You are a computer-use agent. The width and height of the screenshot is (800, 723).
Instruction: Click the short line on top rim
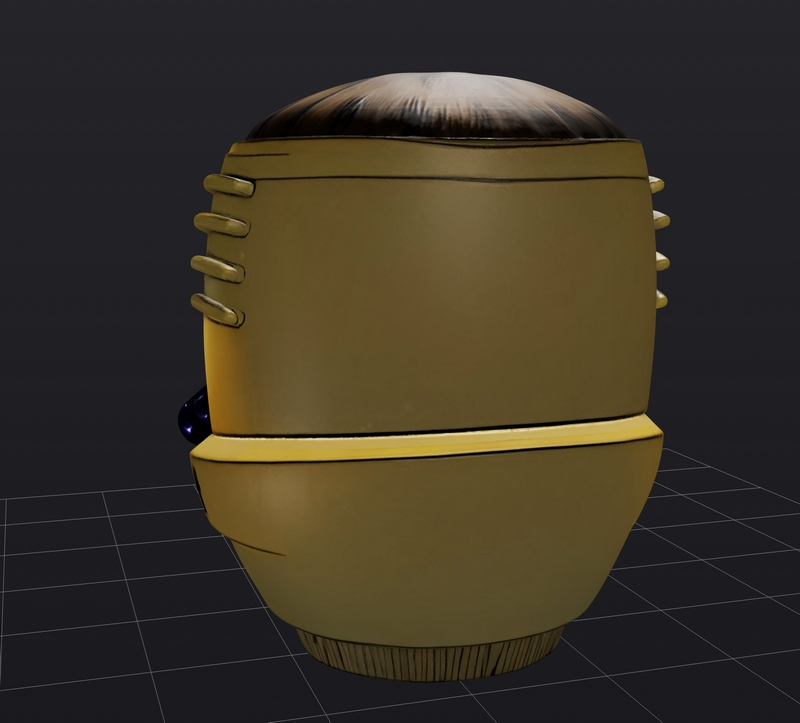point(260,154)
